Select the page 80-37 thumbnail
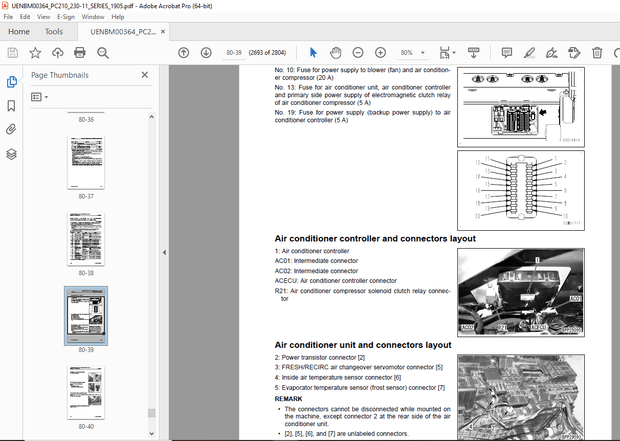This screenshot has height=441, width=620. coord(86,163)
